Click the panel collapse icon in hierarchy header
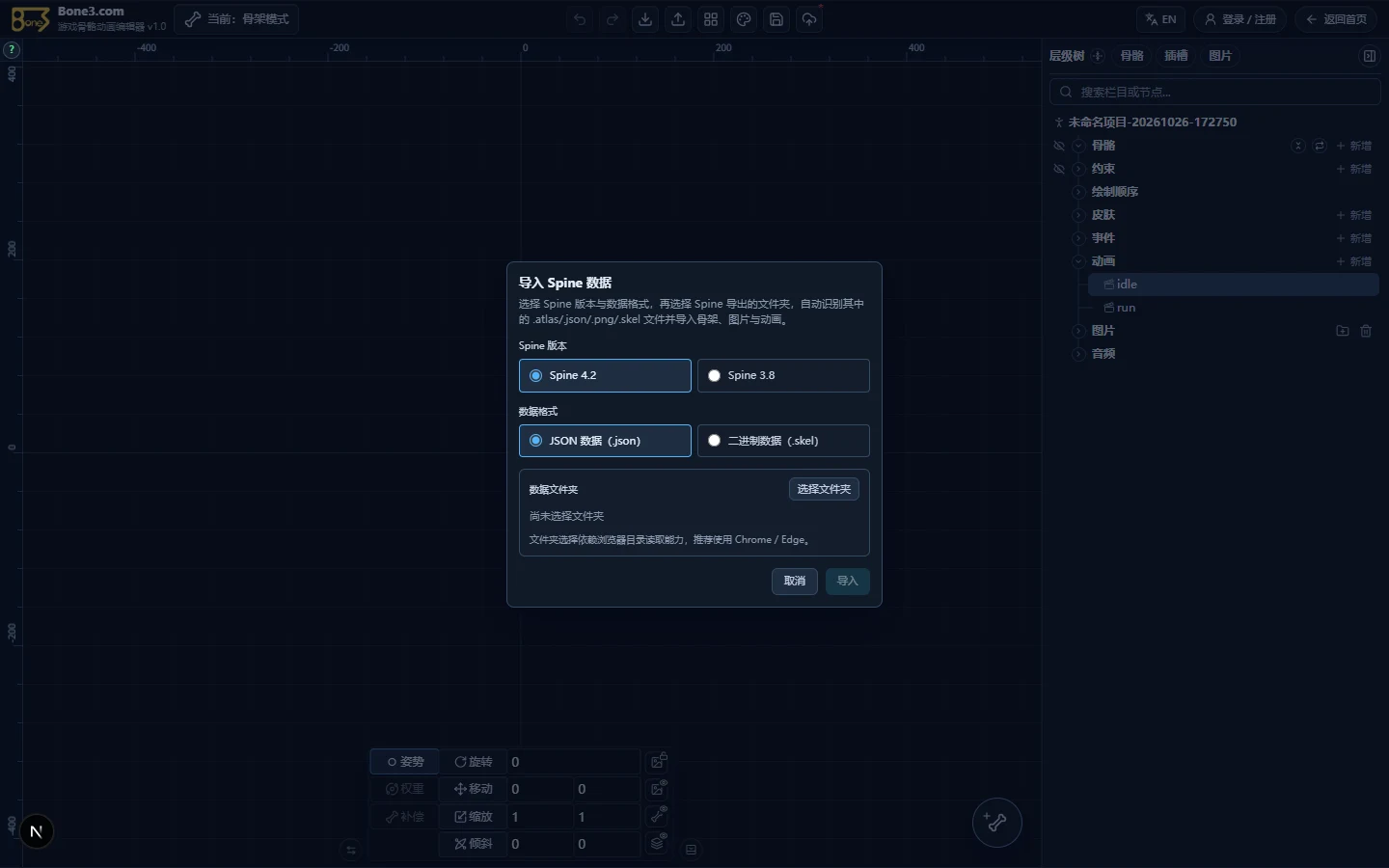The height and width of the screenshot is (868, 1389). click(1369, 56)
